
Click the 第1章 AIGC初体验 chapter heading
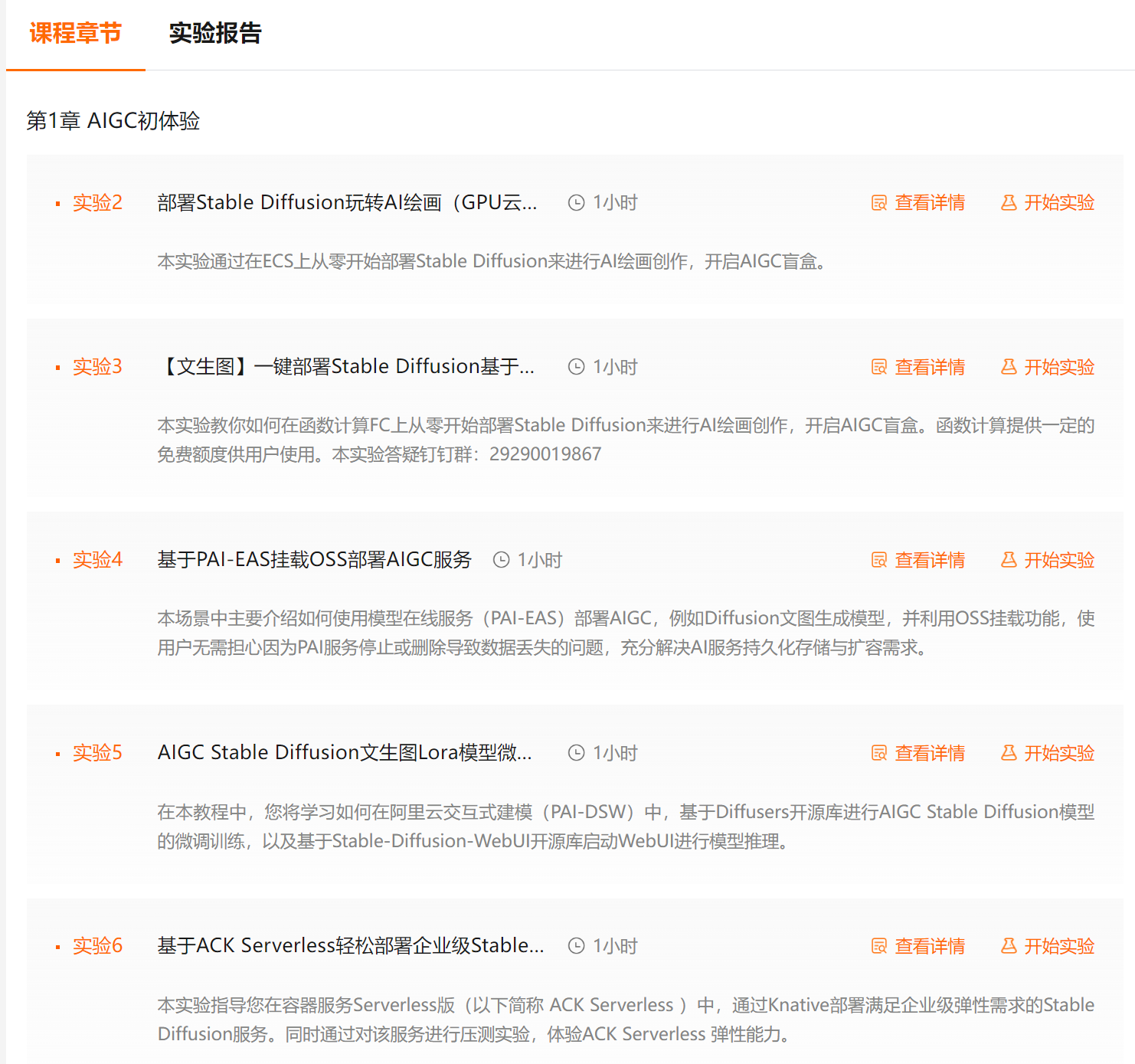tap(113, 119)
